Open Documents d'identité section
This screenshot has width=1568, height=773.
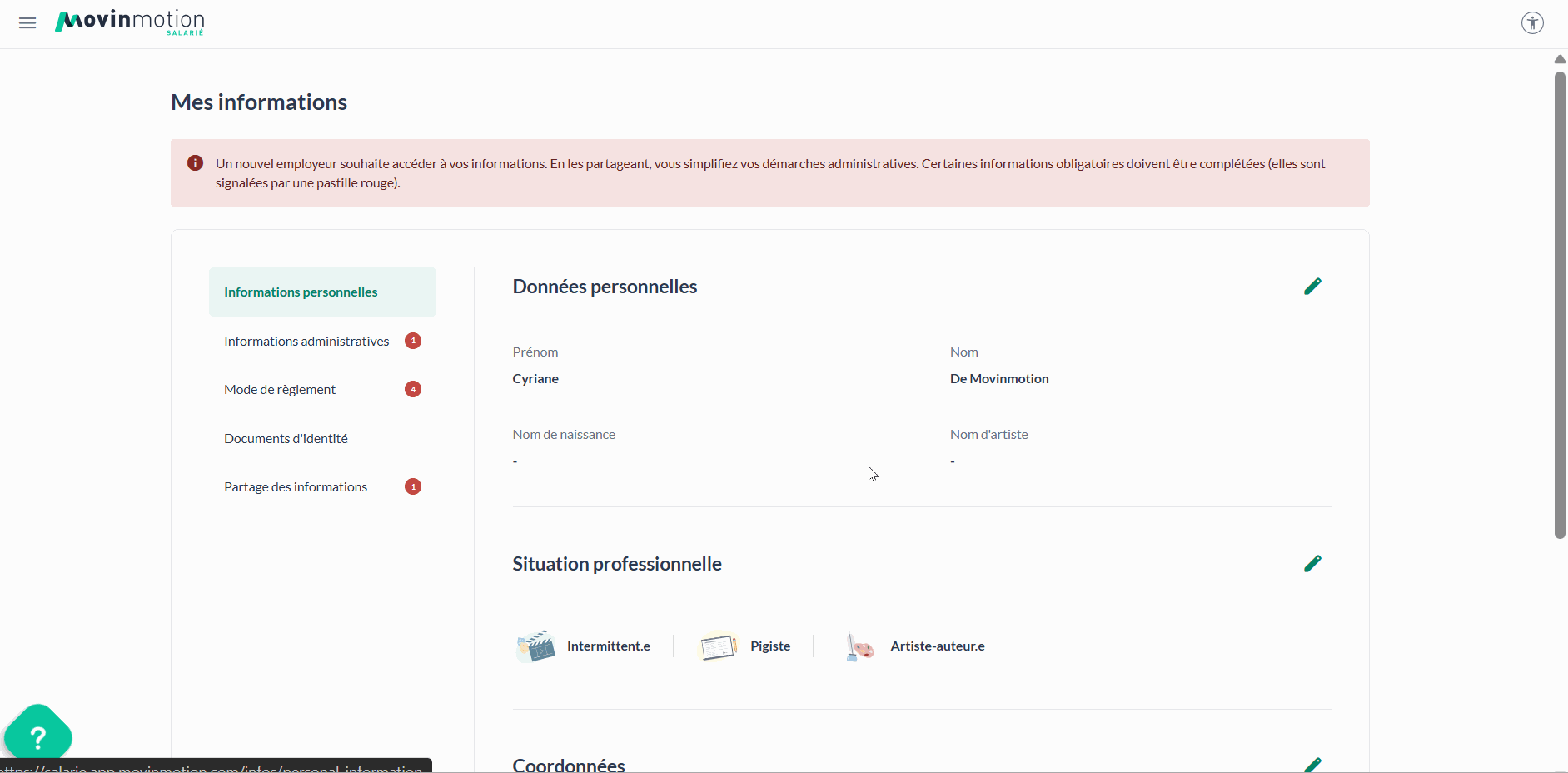click(x=286, y=439)
